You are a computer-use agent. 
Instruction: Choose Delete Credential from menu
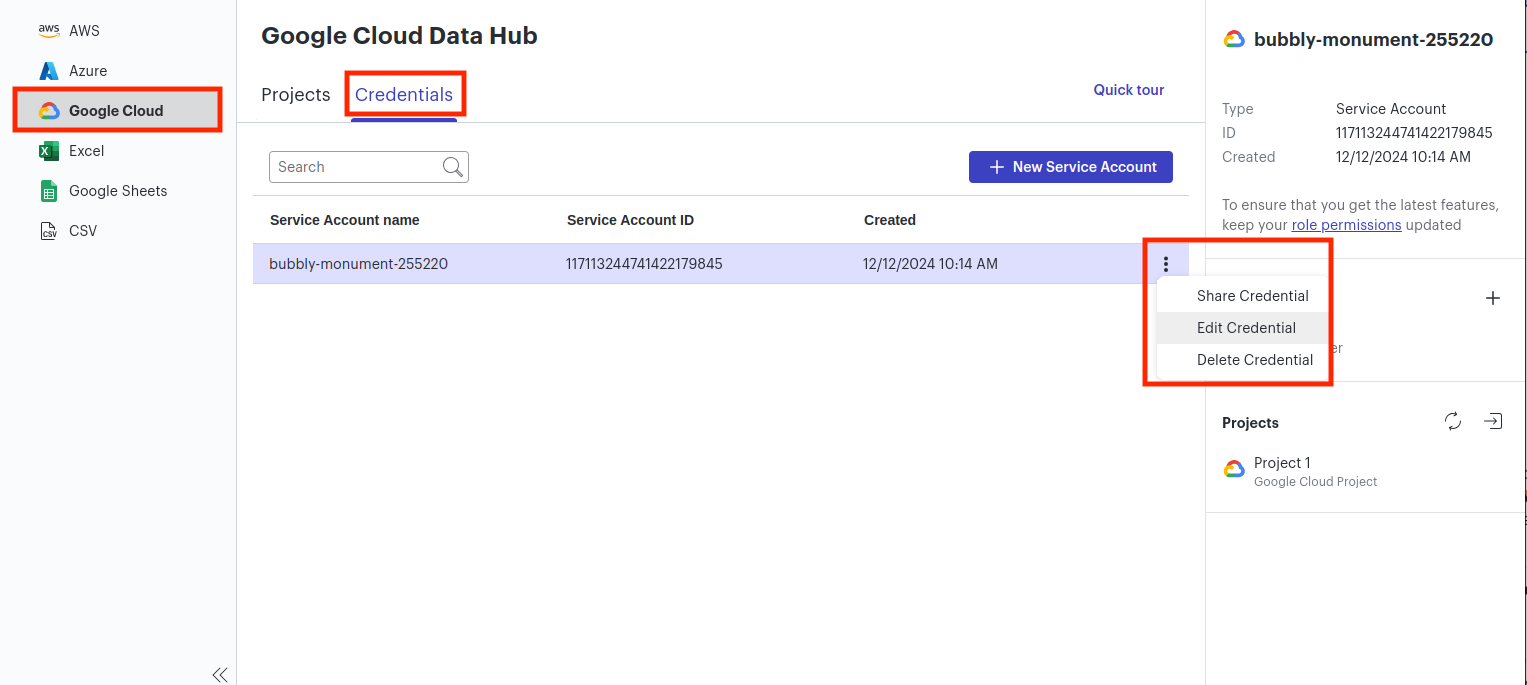coord(1243,360)
